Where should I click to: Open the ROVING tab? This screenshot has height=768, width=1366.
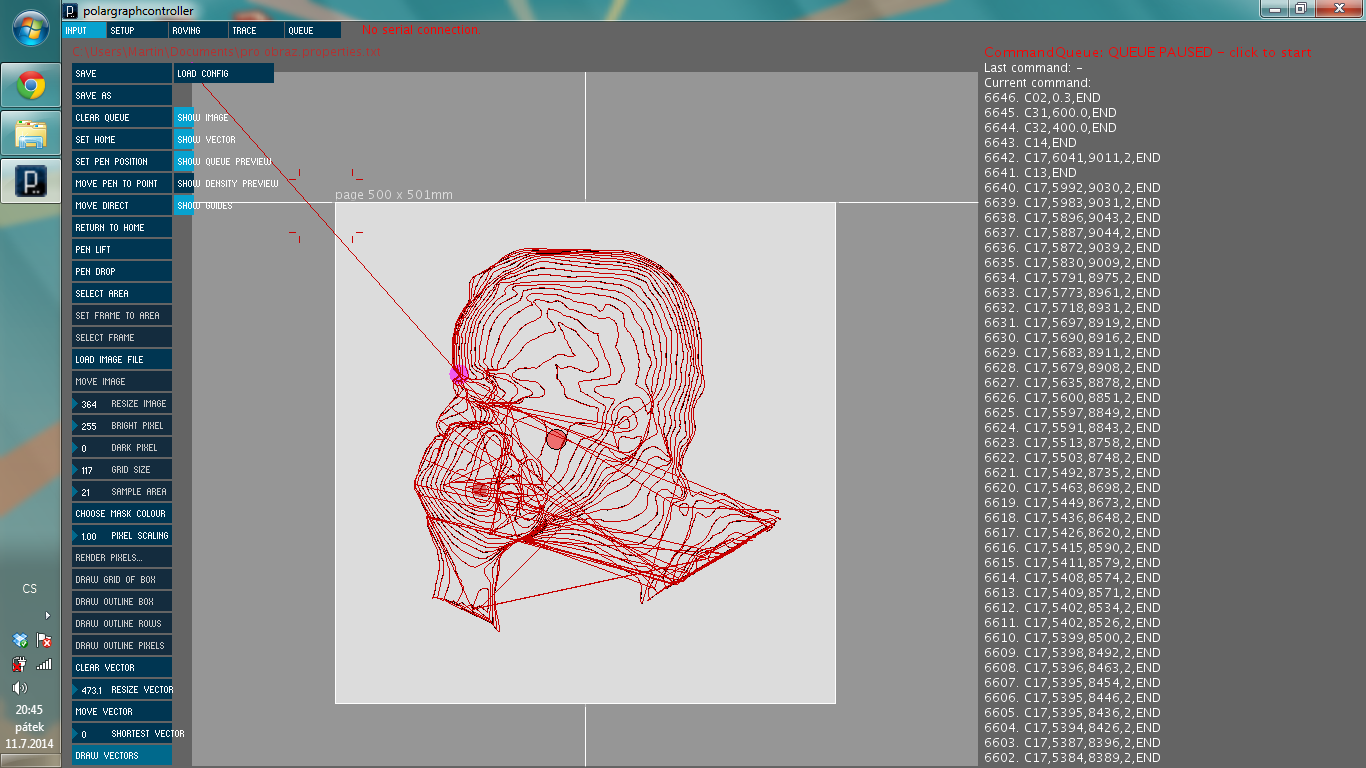(x=196, y=30)
